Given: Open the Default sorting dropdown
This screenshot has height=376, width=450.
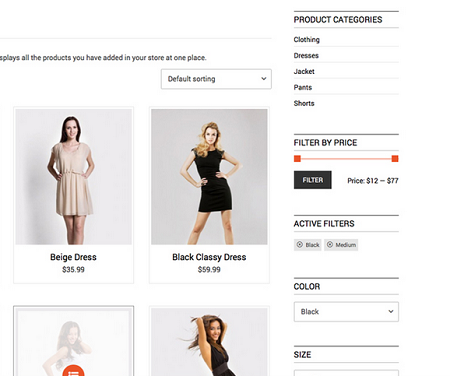Looking at the screenshot, I should click(x=216, y=79).
